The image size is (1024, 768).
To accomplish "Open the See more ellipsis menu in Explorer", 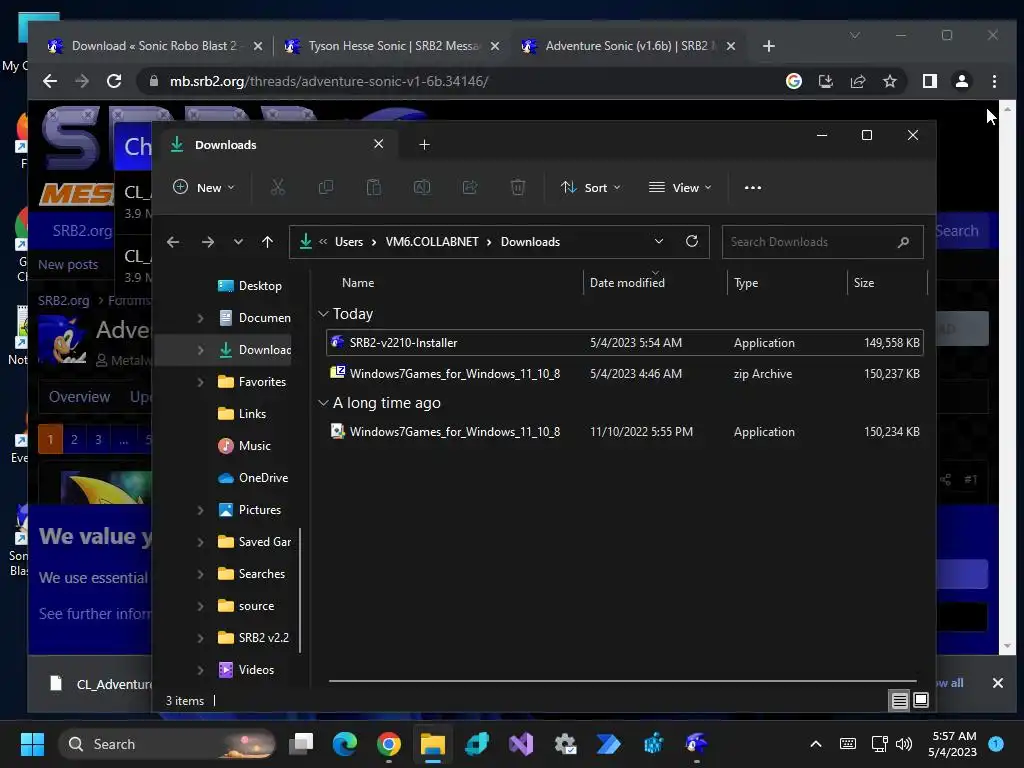I will (752, 187).
